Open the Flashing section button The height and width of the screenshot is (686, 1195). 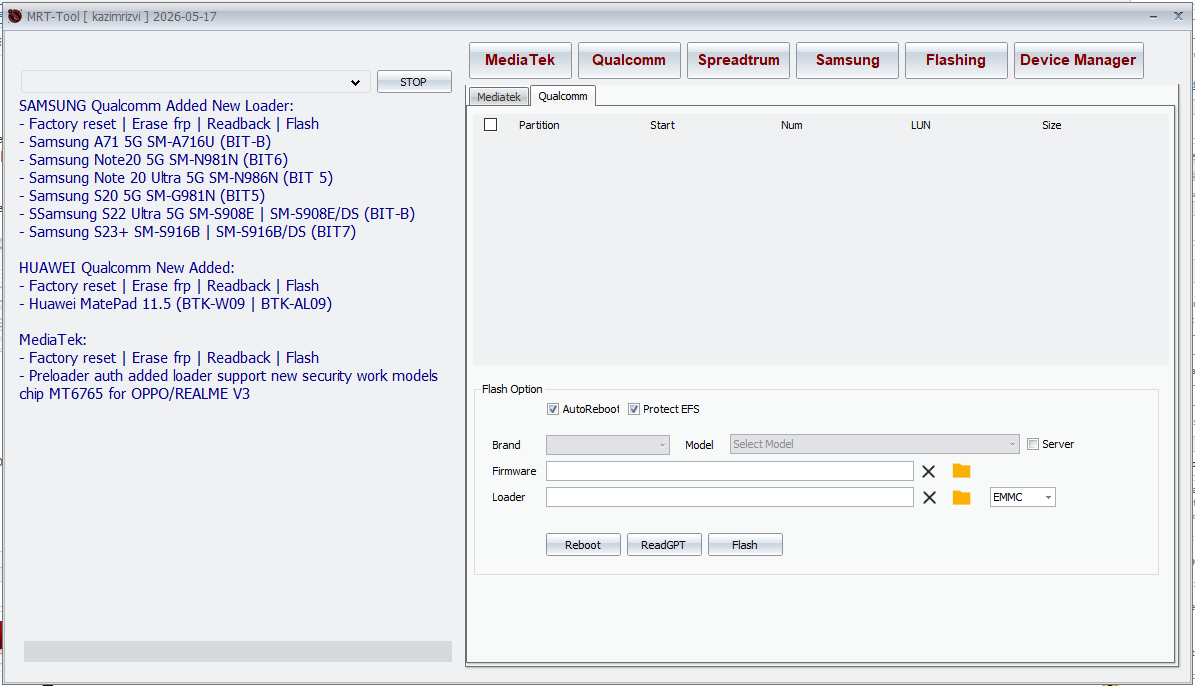pyautogui.click(x=956, y=60)
